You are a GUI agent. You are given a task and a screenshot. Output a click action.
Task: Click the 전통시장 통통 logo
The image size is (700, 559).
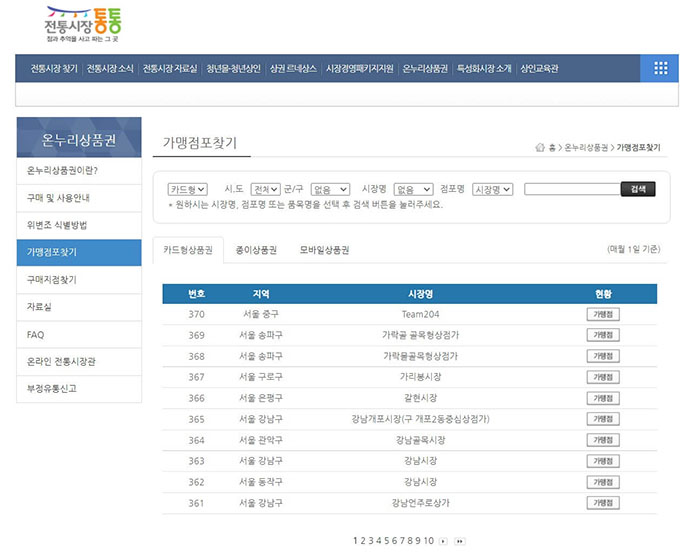(83, 24)
